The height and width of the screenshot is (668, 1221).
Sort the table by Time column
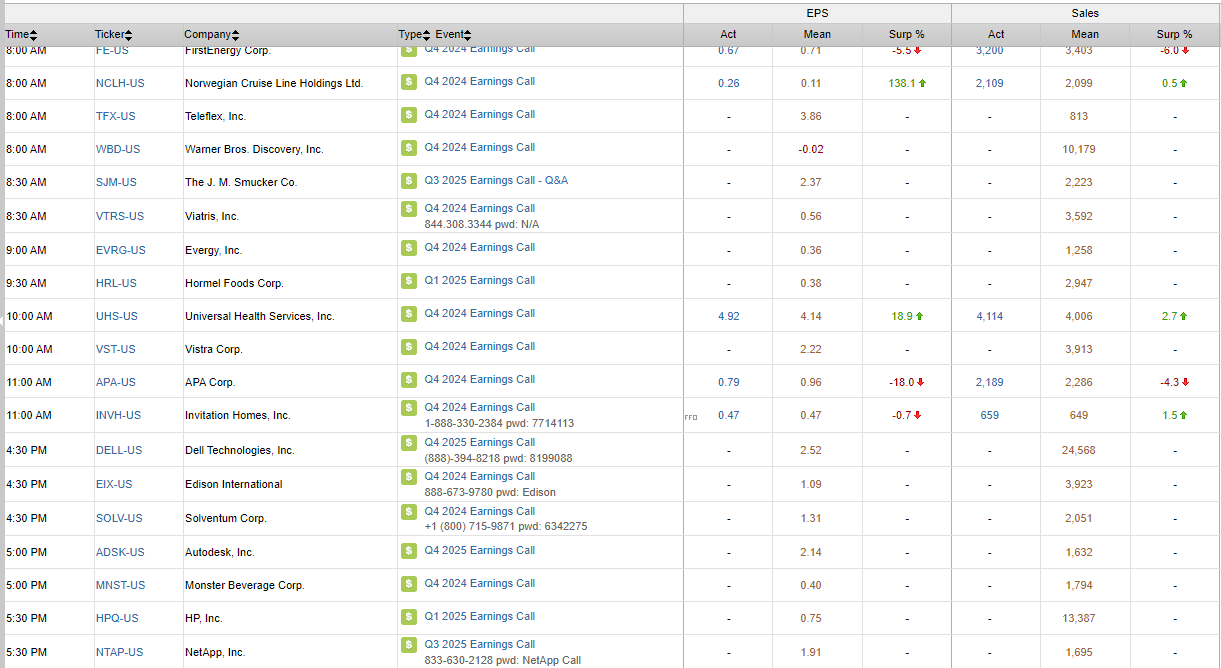pos(21,35)
